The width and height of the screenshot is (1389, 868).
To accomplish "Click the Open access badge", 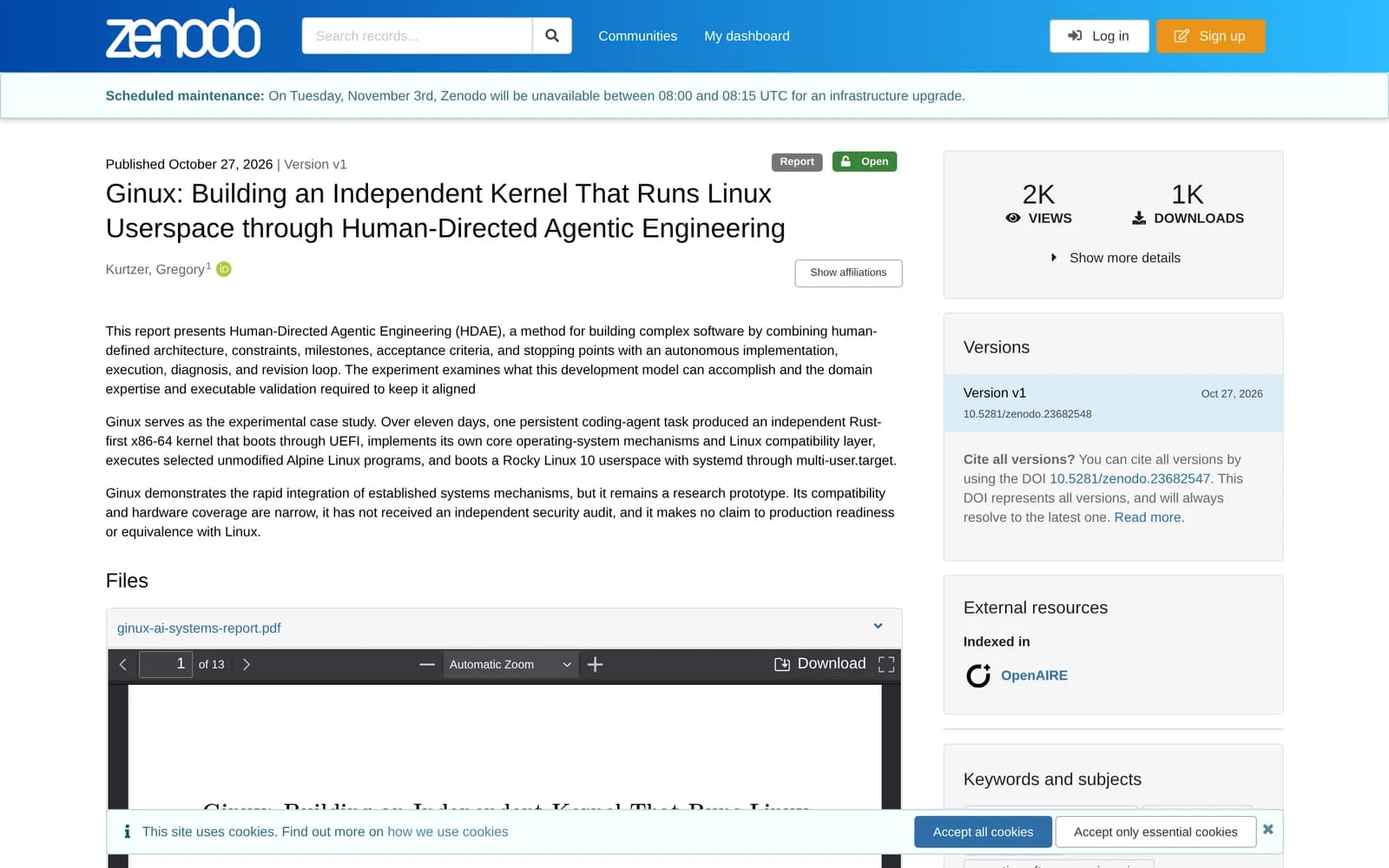I will [x=865, y=161].
